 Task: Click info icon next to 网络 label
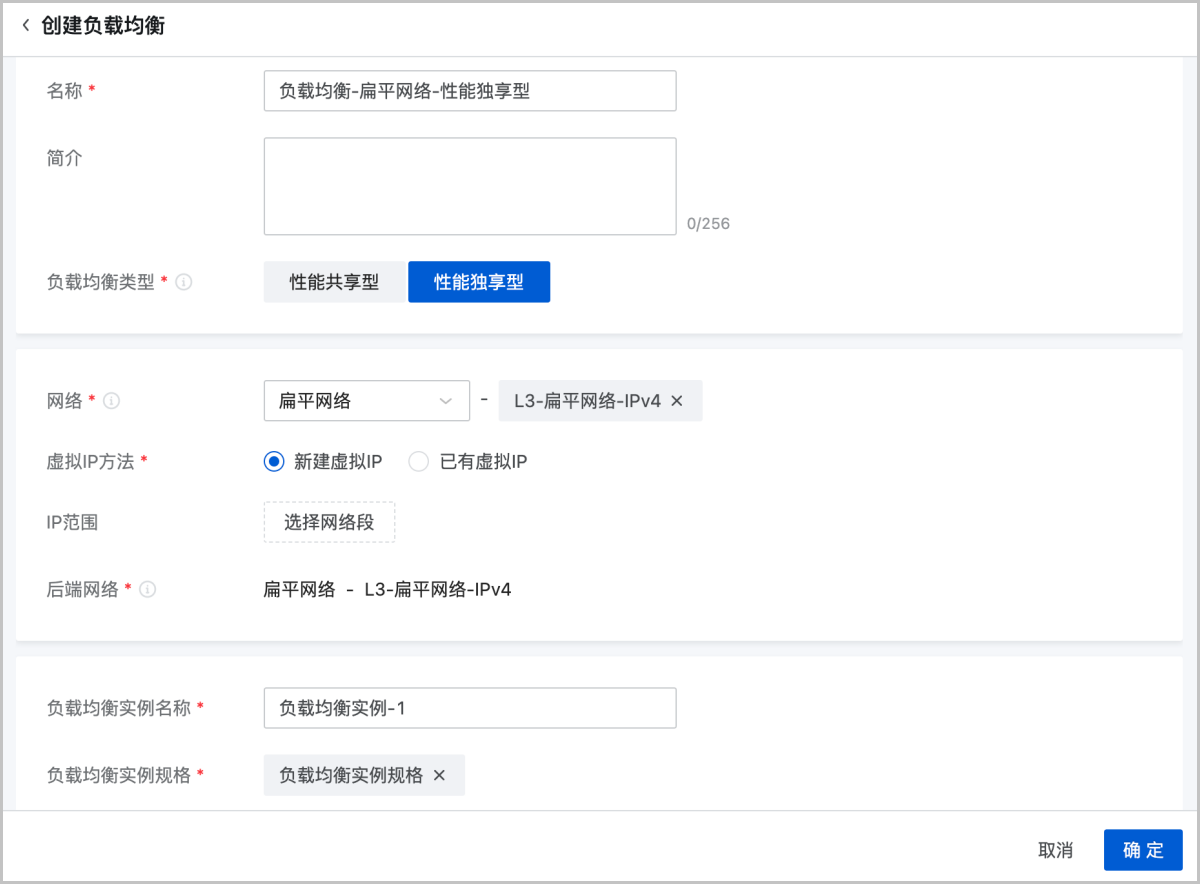tap(112, 401)
